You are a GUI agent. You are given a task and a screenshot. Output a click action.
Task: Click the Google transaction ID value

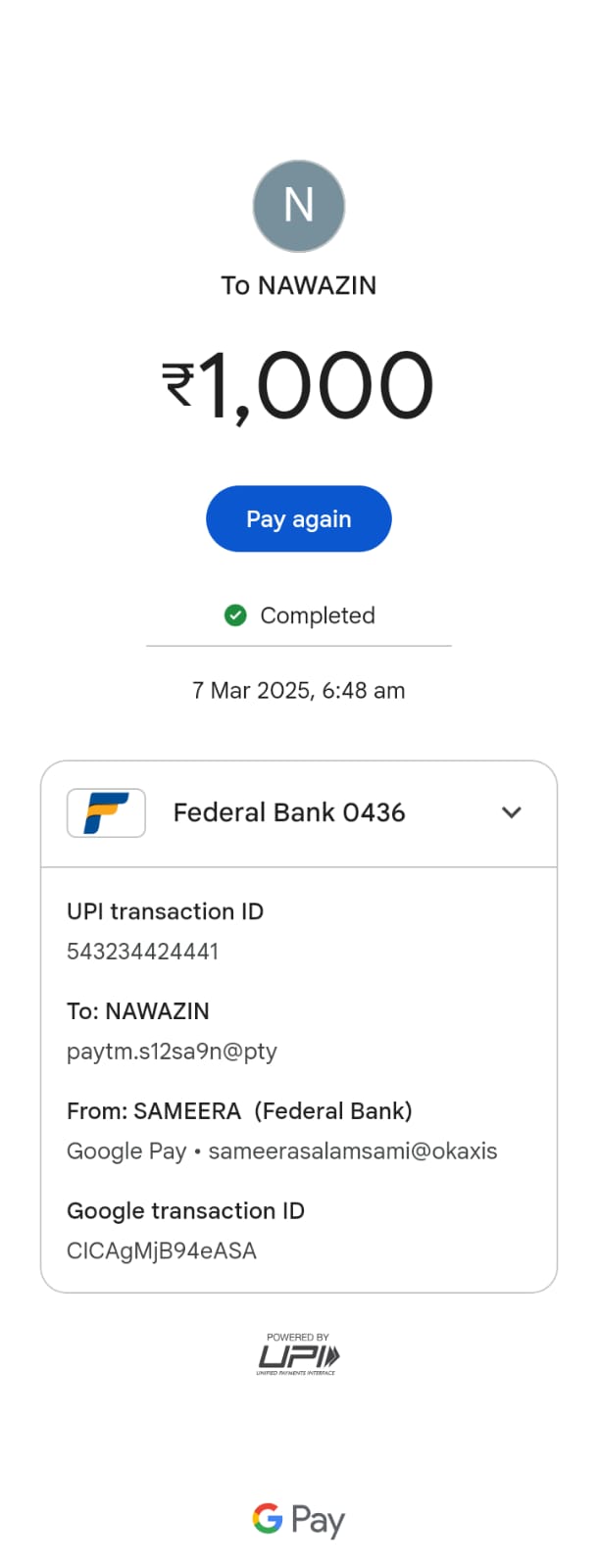coord(162,1251)
